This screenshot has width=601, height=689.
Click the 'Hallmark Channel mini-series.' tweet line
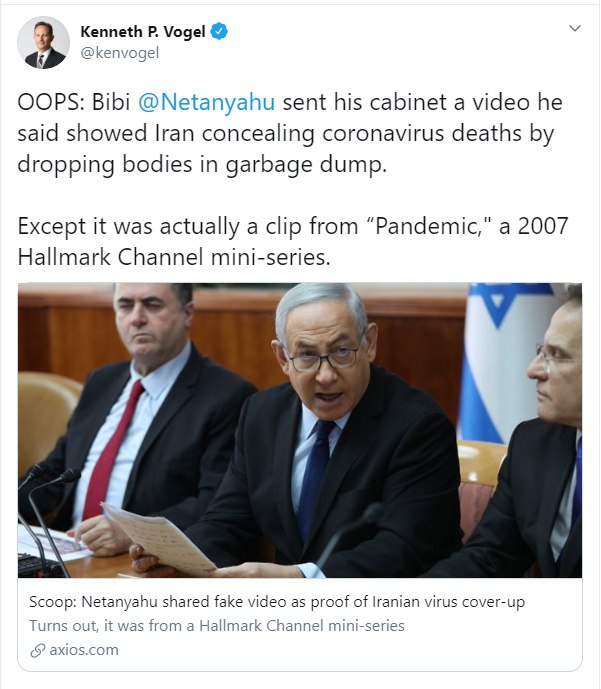[x=174, y=257]
